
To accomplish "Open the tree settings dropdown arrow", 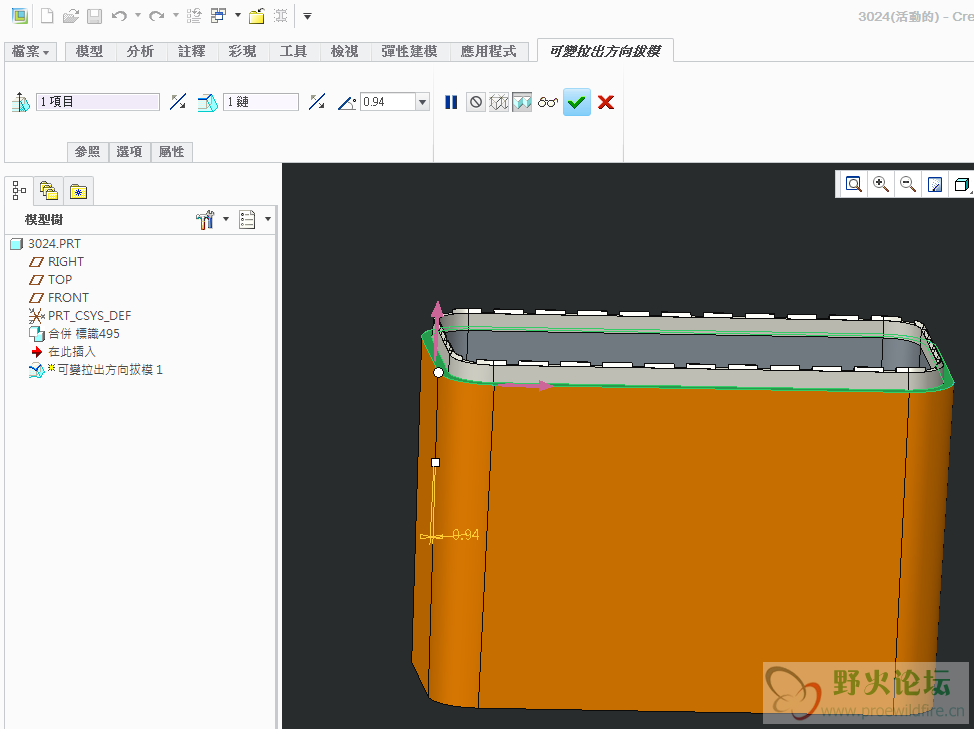I will coord(225,219).
